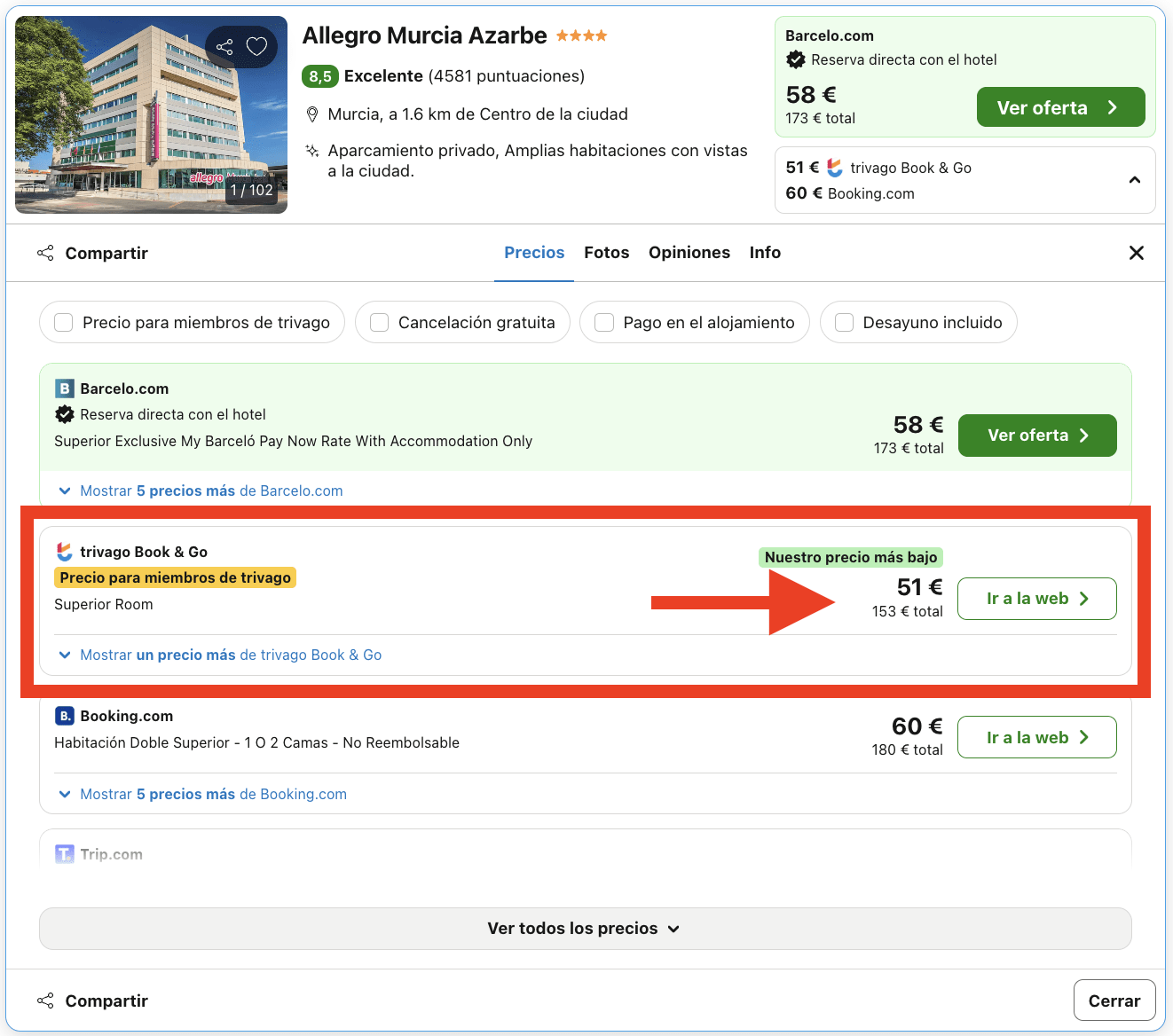Enable the Pago en el alojamiento filter
Screen dimensions: 1173x1036
tap(604, 322)
